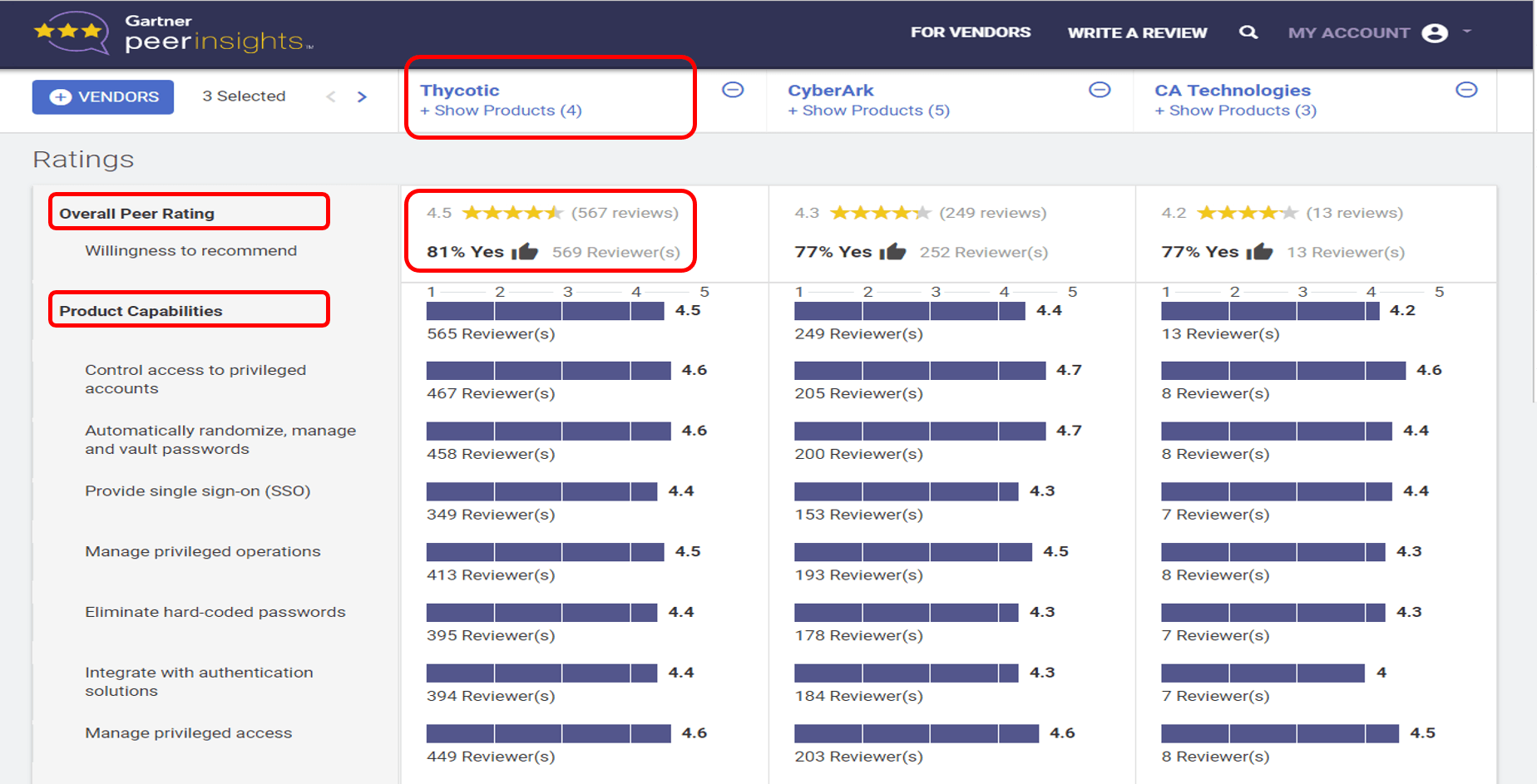
Task: Click CyberArk Product Capabilities 4.4 bar
Action: [910, 311]
